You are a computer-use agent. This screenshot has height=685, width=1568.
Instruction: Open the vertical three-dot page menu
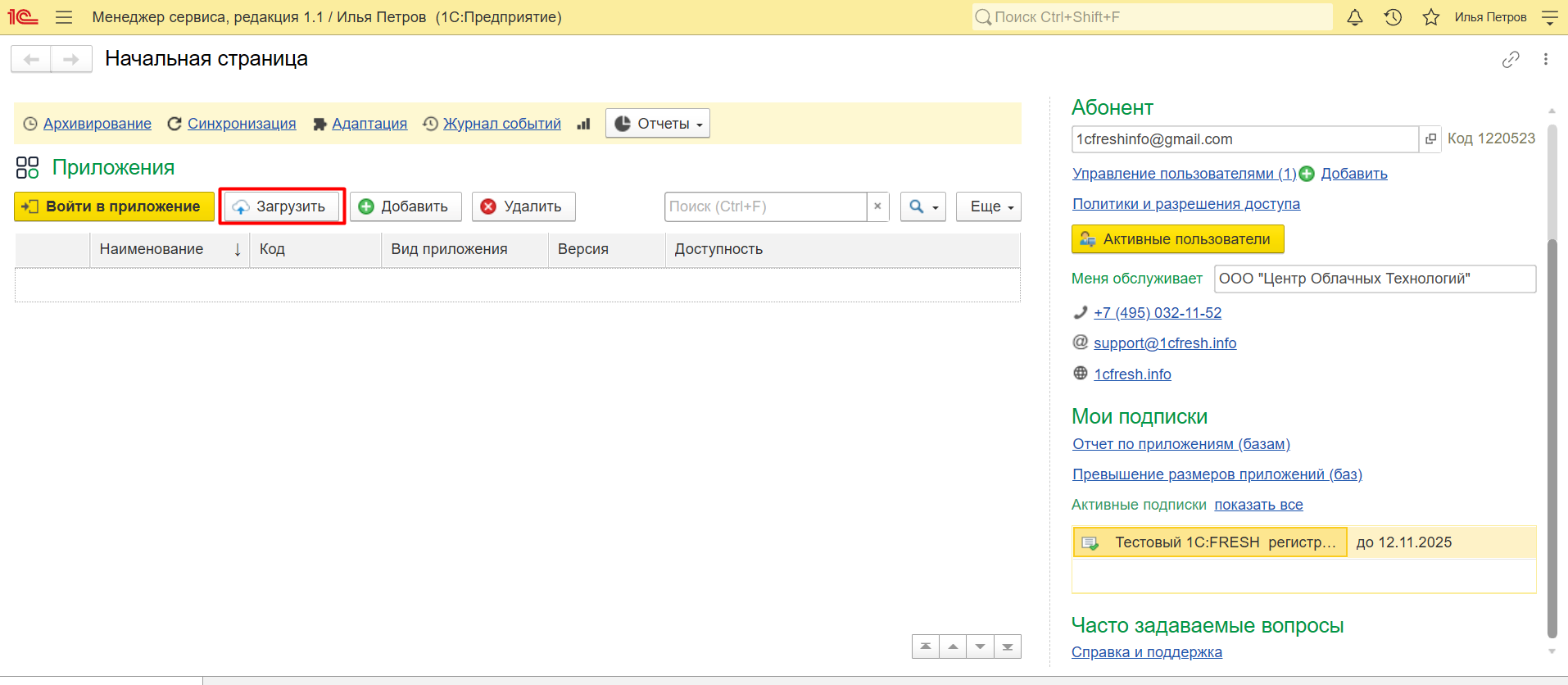pos(1546,59)
